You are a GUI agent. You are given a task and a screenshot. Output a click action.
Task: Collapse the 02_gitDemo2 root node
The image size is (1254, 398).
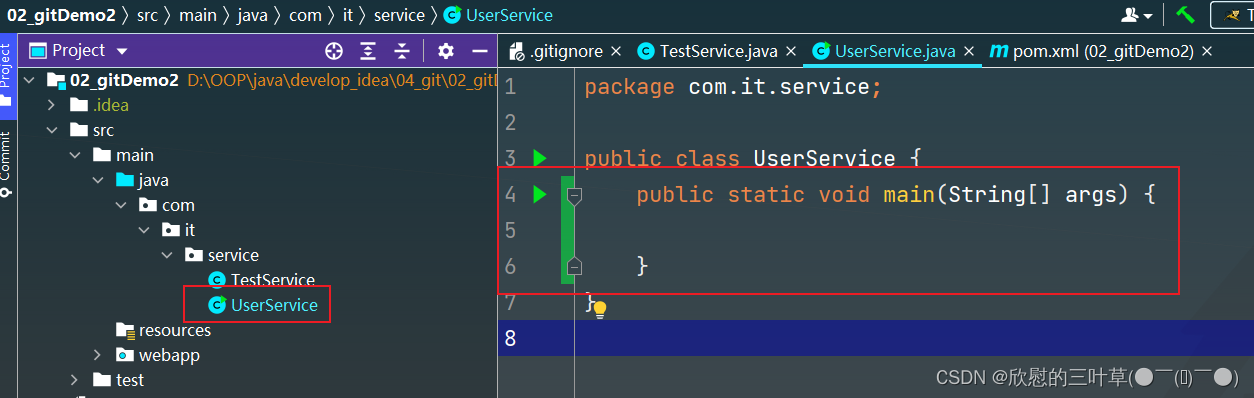point(29,80)
